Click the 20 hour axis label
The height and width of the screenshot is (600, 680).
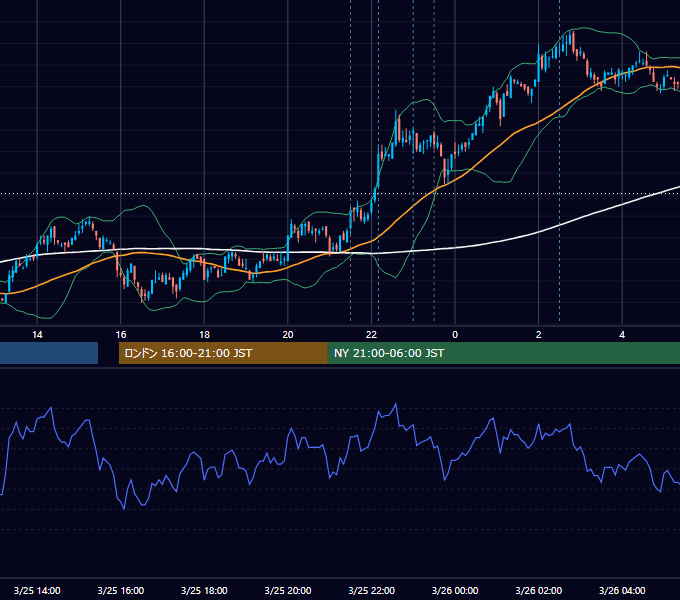pyautogui.click(x=288, y=335)
